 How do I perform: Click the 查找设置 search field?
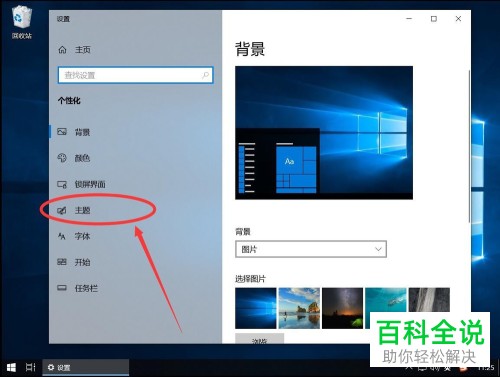click(135, 75)
